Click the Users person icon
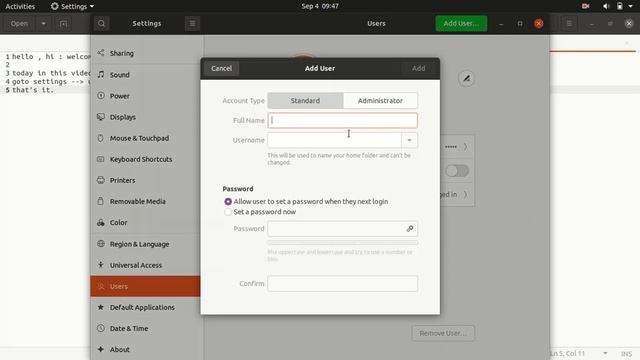This screenshot has height=360, width=640. click(101, 286)
